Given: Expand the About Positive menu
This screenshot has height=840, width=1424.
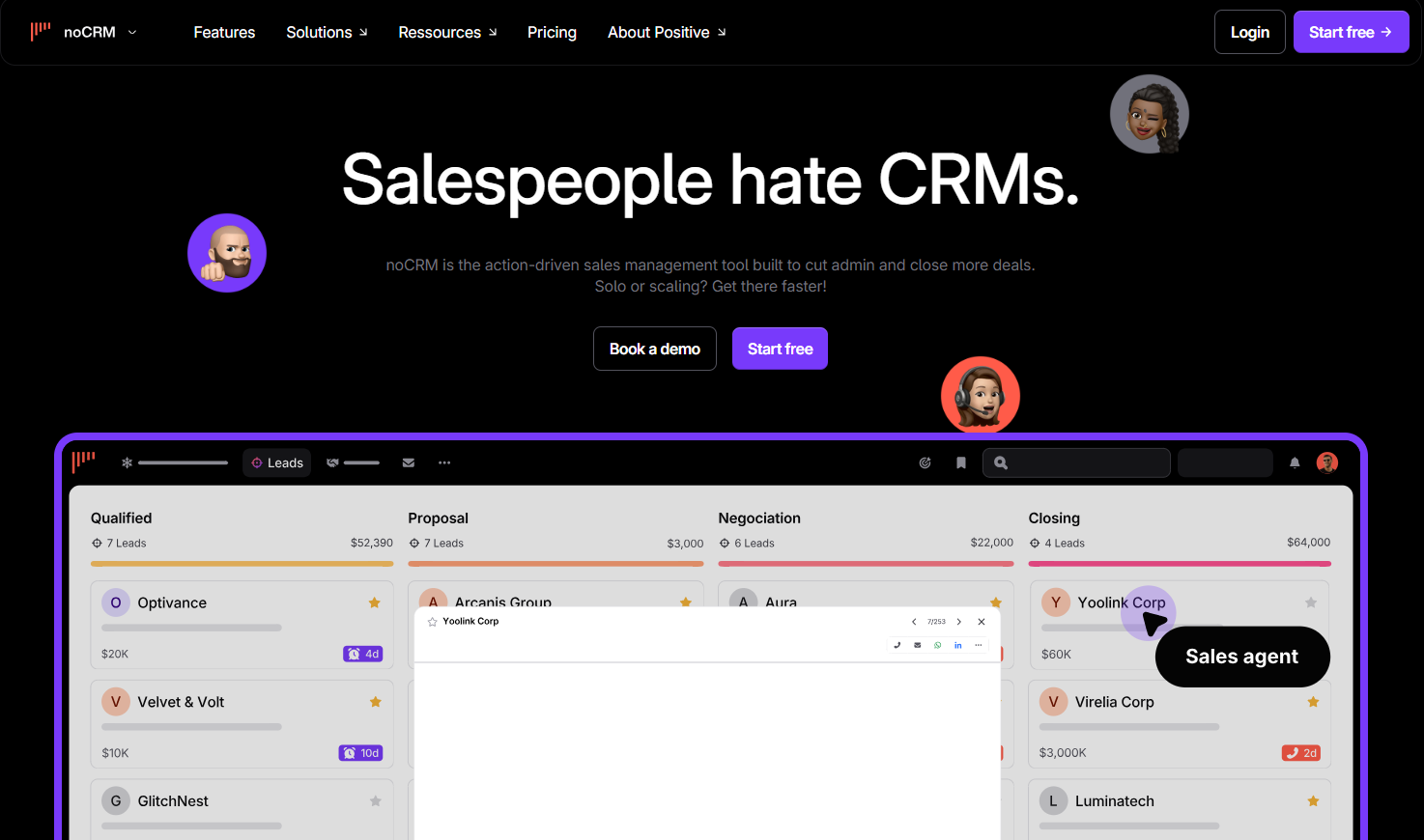Looking at the screenshot, I should (x=667, y=32).
